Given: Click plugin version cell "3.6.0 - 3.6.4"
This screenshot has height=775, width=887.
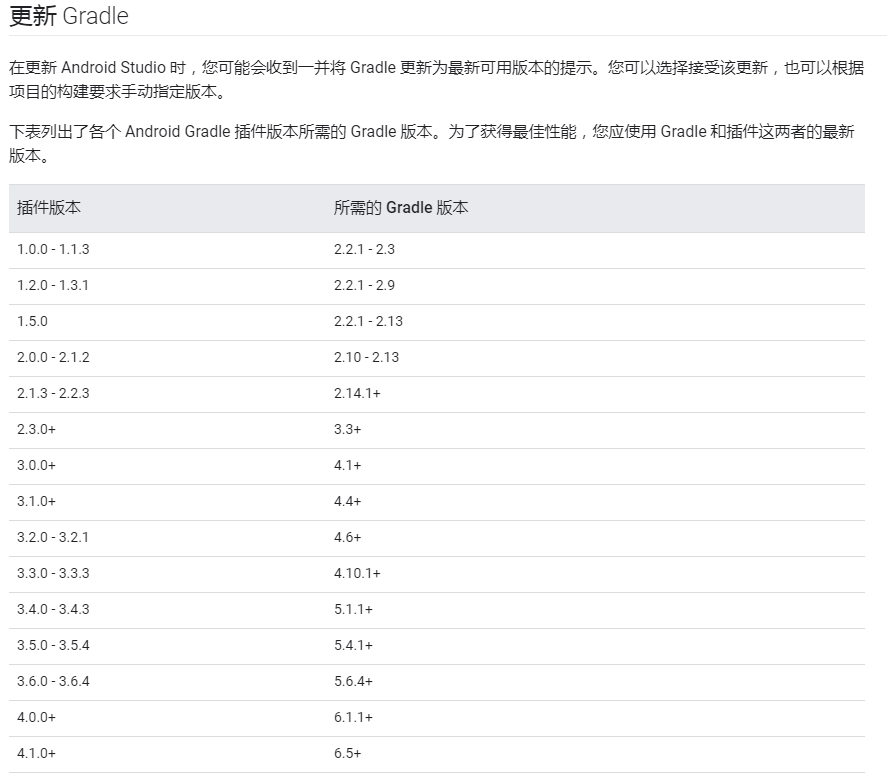Looking at the screenshot, I should (53, 682).
